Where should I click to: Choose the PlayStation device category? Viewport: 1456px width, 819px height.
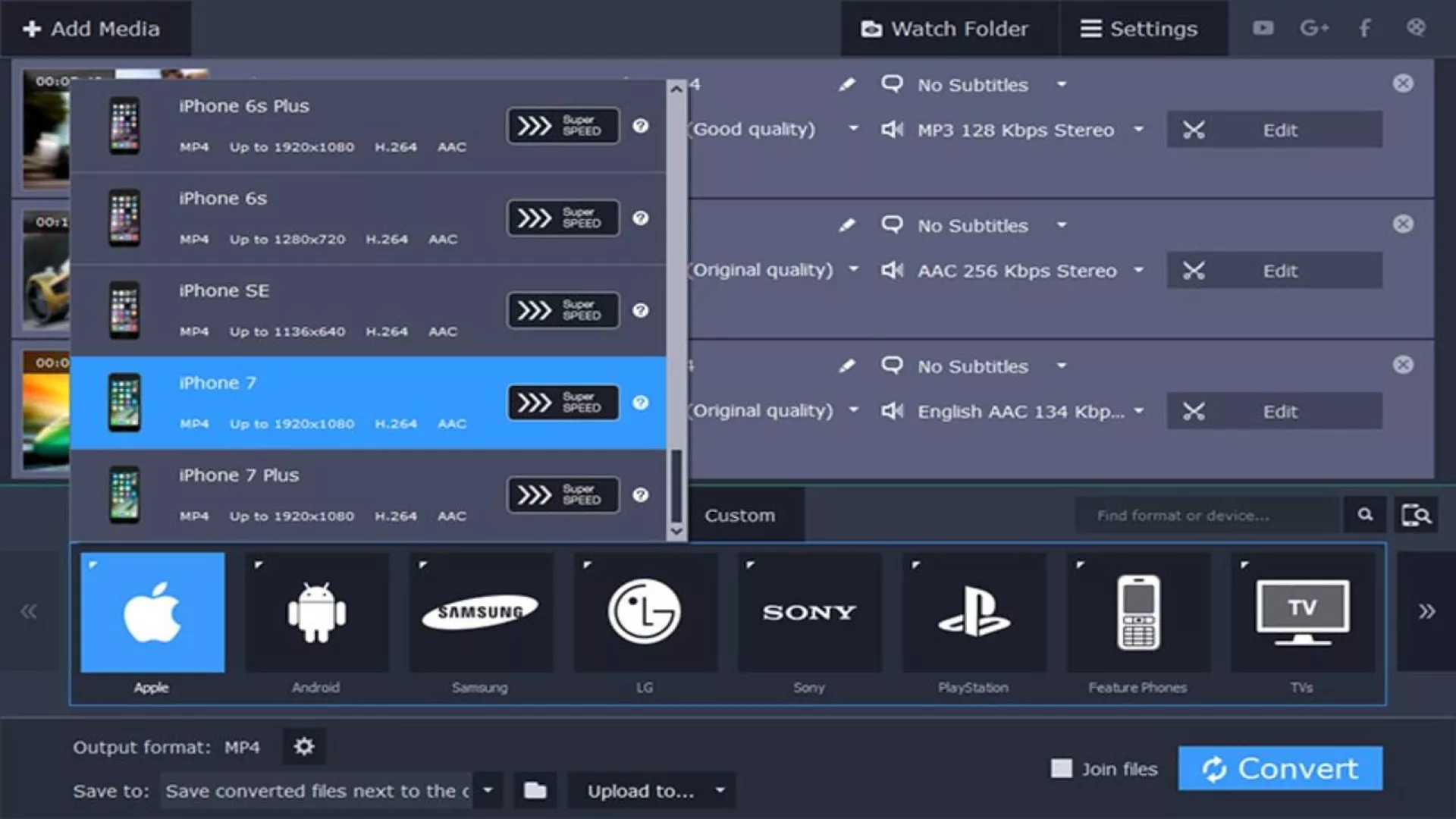click(974, 612)
